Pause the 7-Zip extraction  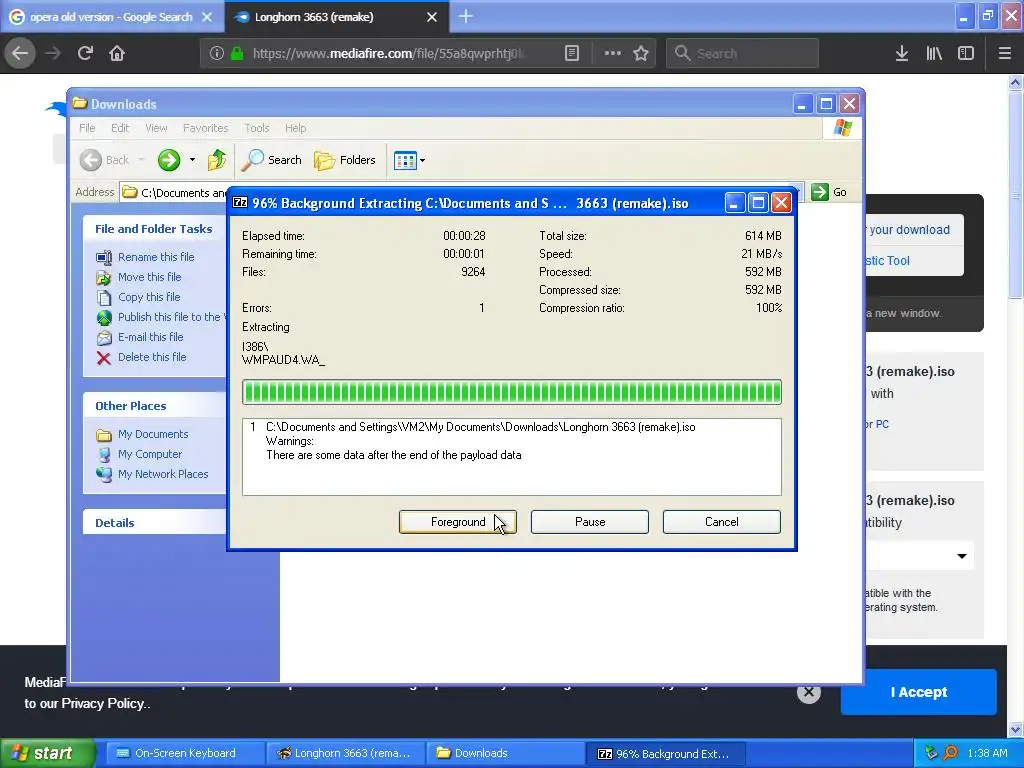point(590,522)
